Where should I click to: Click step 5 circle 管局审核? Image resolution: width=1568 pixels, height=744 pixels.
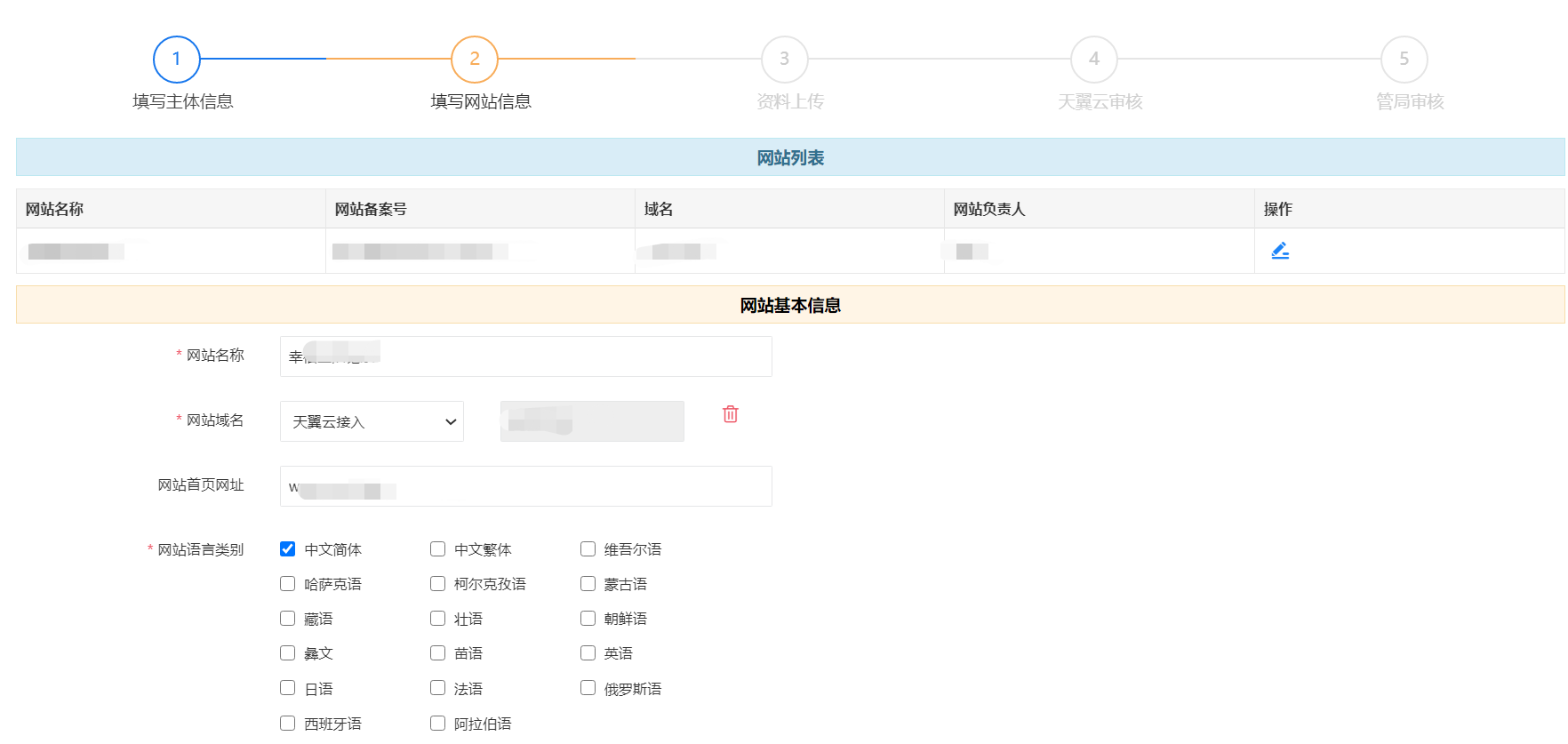(1404, 59)
